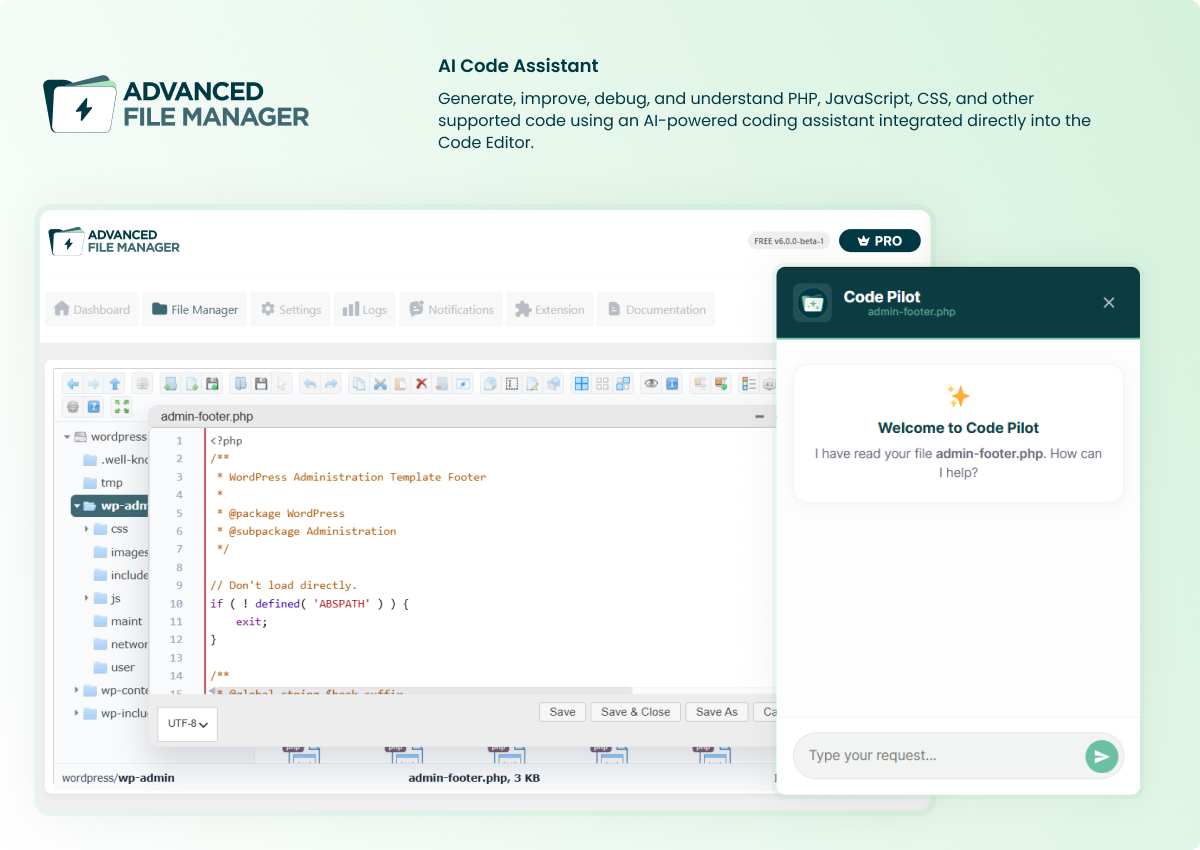Expand the wp-includes folder arrow
The width and height of the screenshot is (1200, 850).
click(77, 713)
